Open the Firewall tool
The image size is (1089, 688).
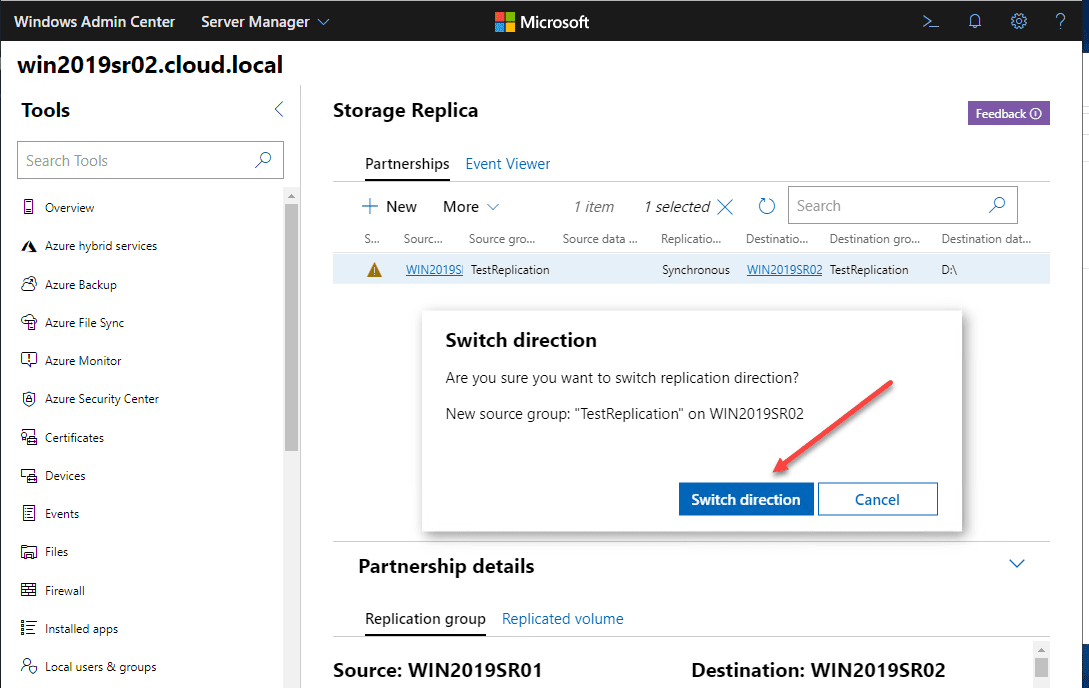(64, 591)
